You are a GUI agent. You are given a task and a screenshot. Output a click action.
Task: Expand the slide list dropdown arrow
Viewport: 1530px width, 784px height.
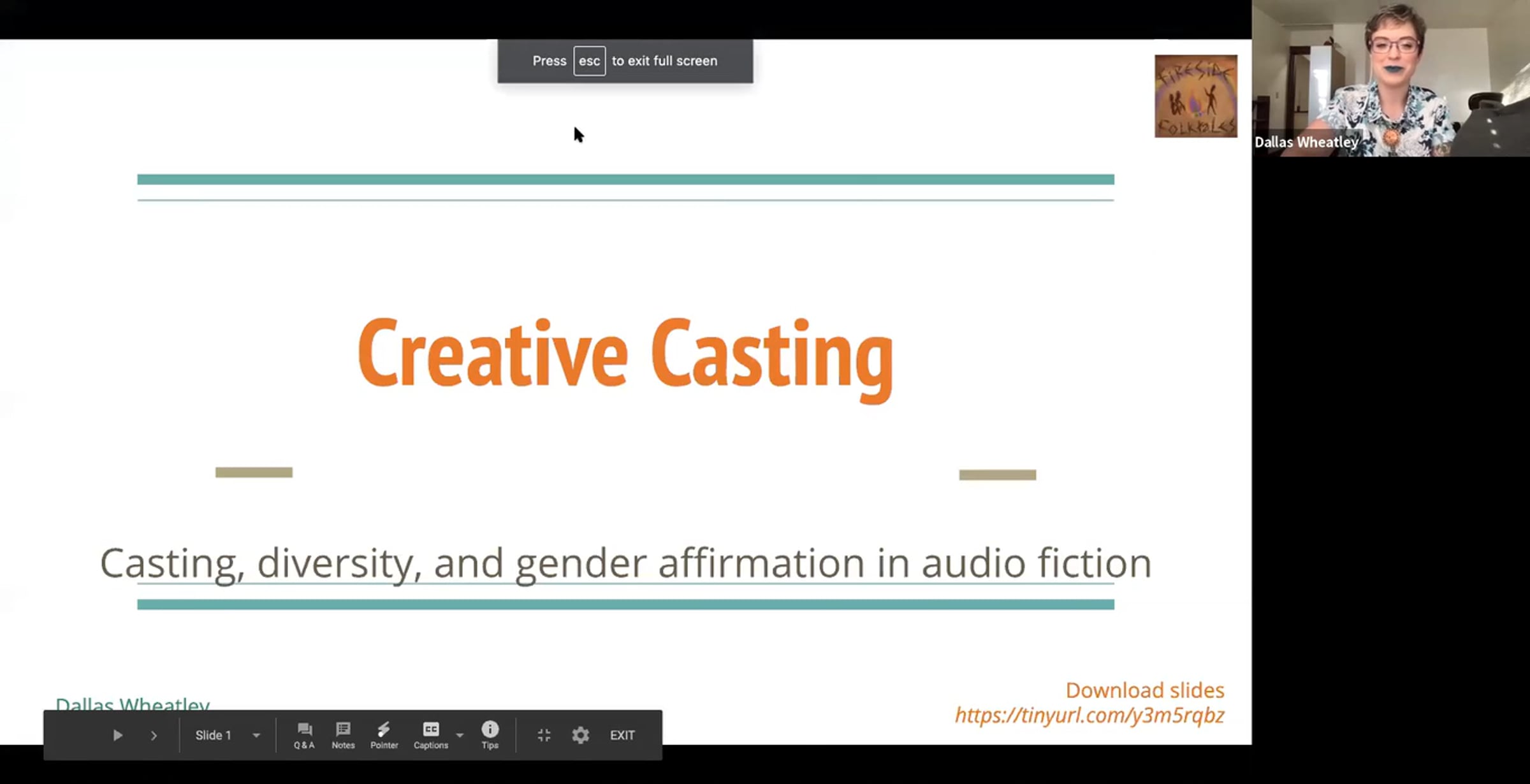[256, 736]
